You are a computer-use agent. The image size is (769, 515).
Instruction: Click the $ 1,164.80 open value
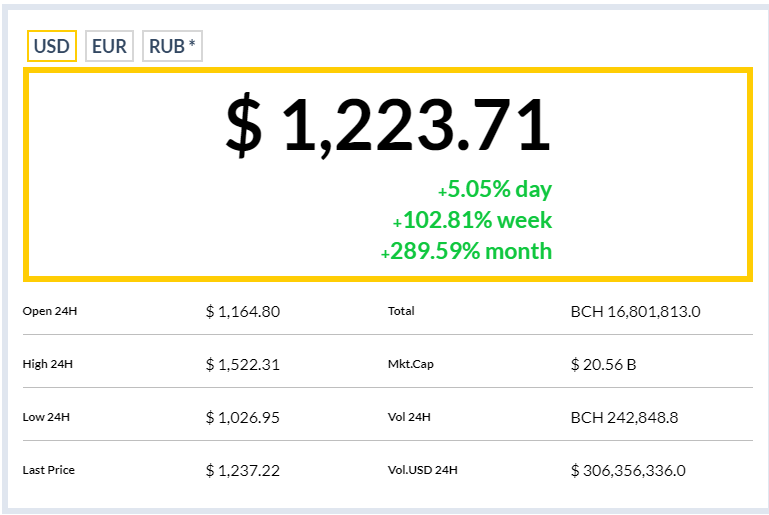click(243, 311)
